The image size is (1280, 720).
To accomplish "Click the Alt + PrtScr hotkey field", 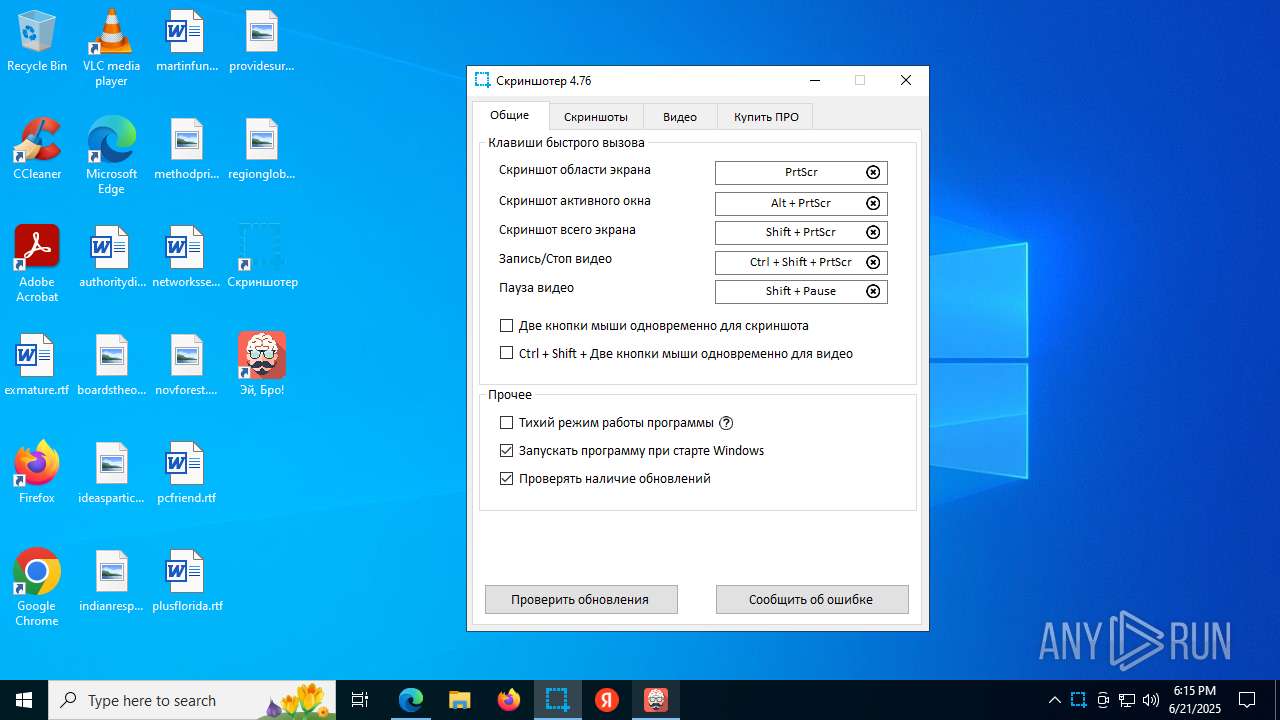I will (801, 203).
